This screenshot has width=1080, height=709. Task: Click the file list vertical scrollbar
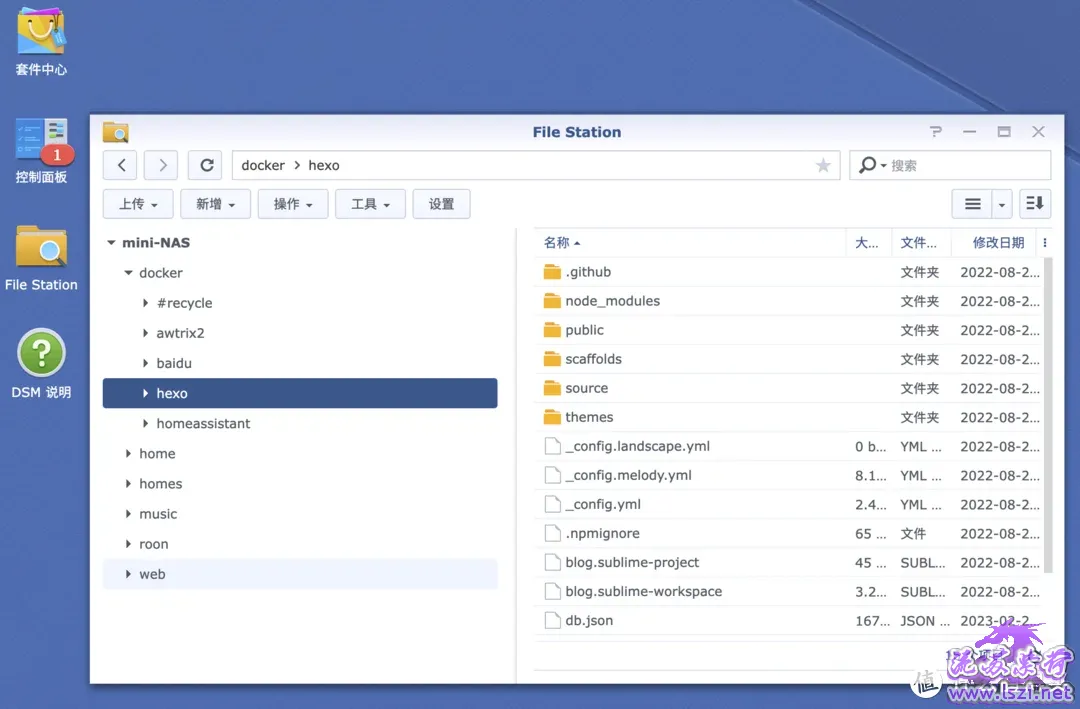click(1048, 415)
